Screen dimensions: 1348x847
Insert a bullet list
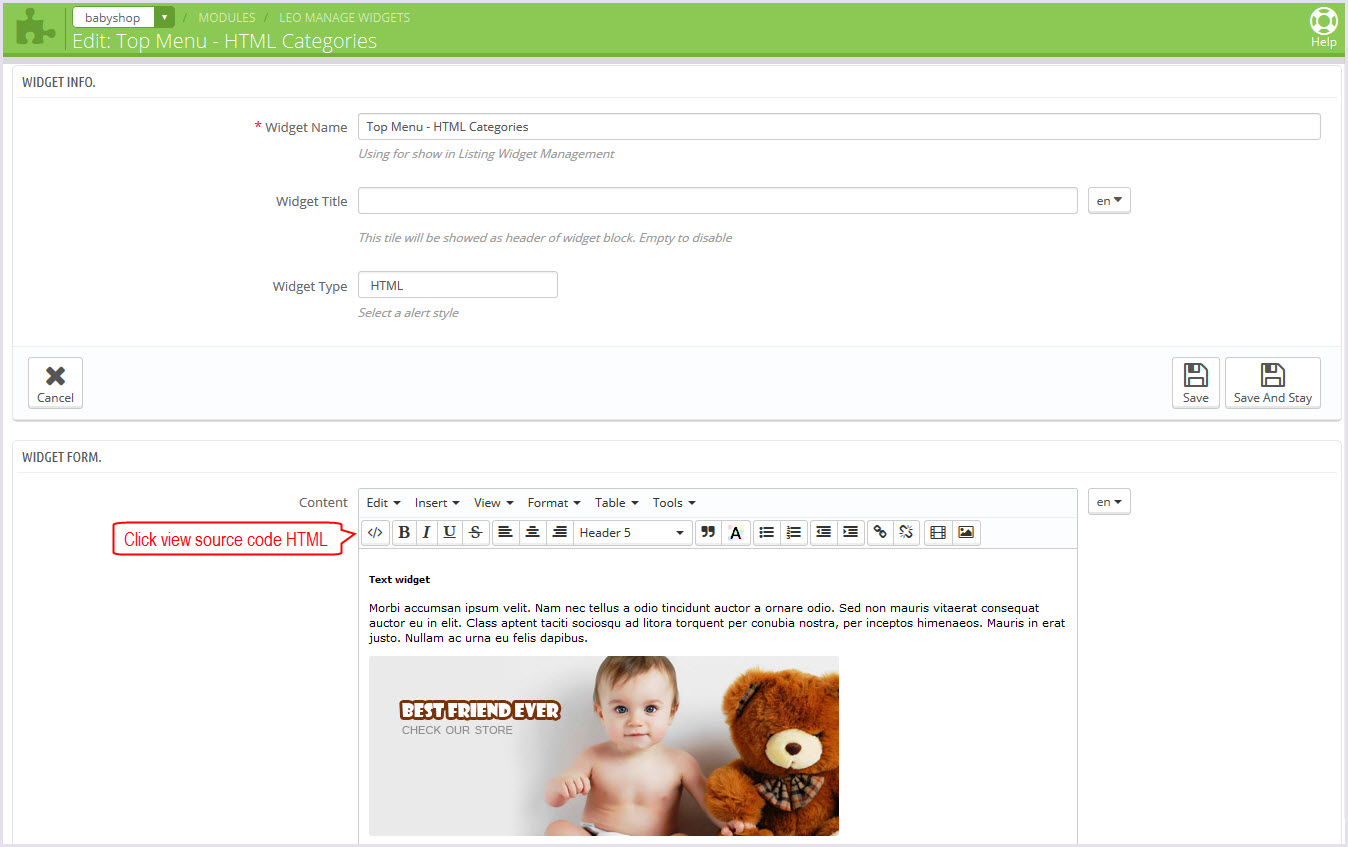pos(767,533)
